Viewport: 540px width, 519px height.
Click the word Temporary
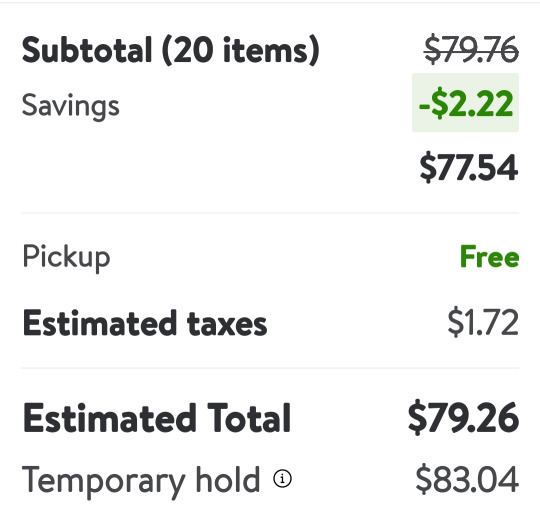coord(104,481)
